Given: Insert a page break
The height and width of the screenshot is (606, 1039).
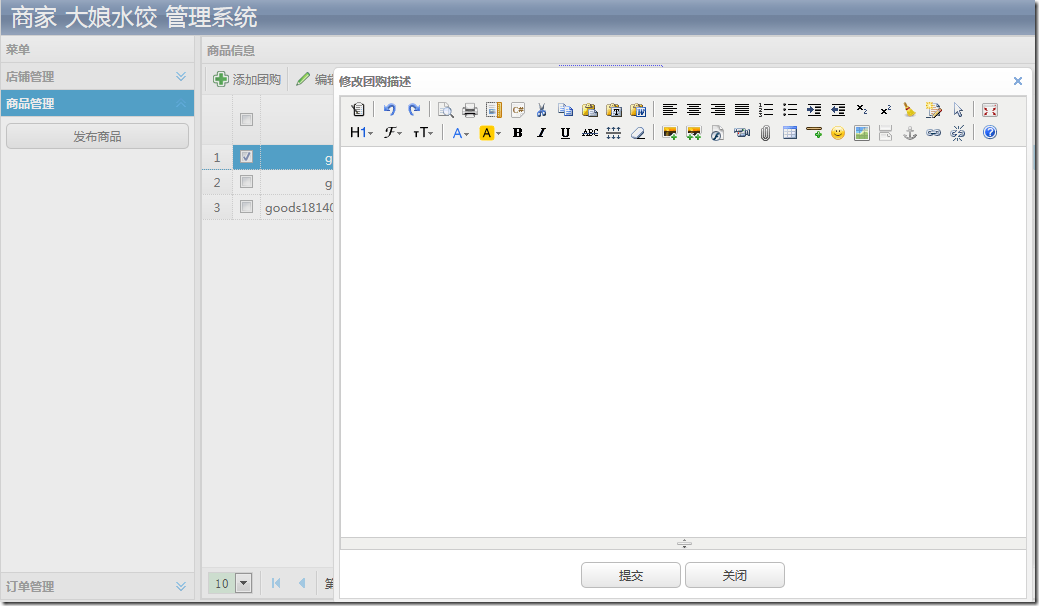Looking at the screenshot, I should tap(885, 132).
